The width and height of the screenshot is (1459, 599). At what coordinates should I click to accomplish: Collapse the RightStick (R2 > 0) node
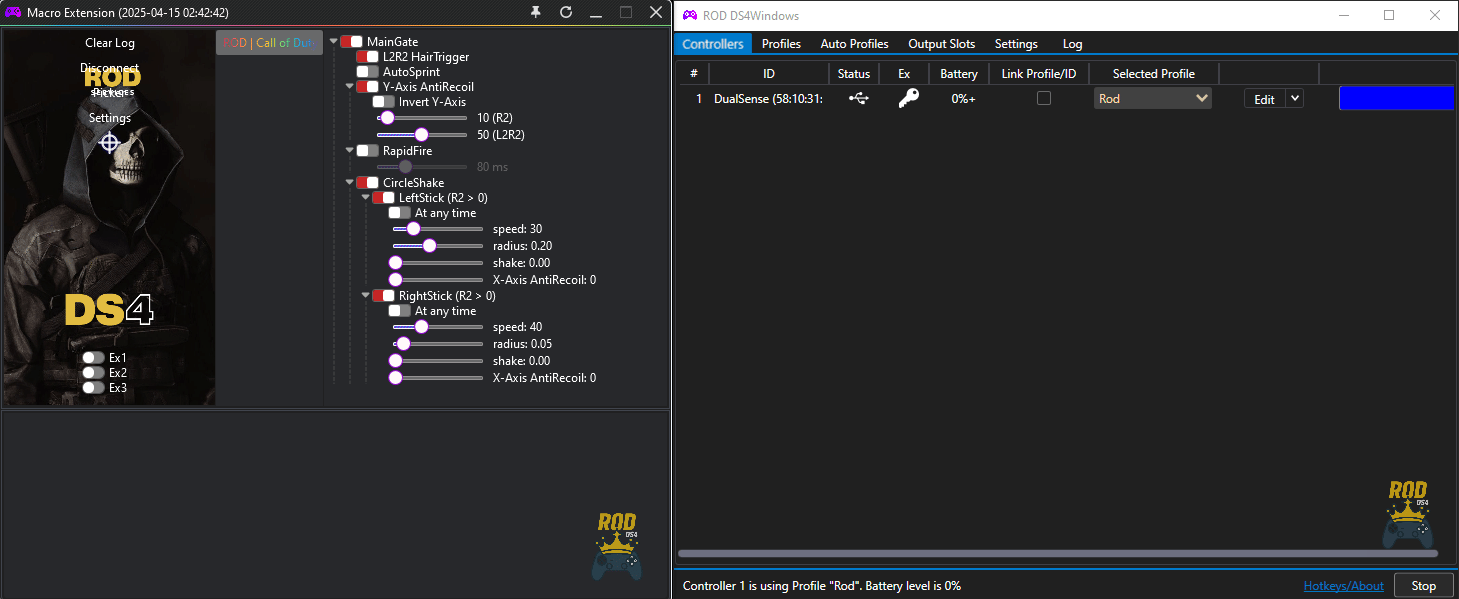point(365,296)
